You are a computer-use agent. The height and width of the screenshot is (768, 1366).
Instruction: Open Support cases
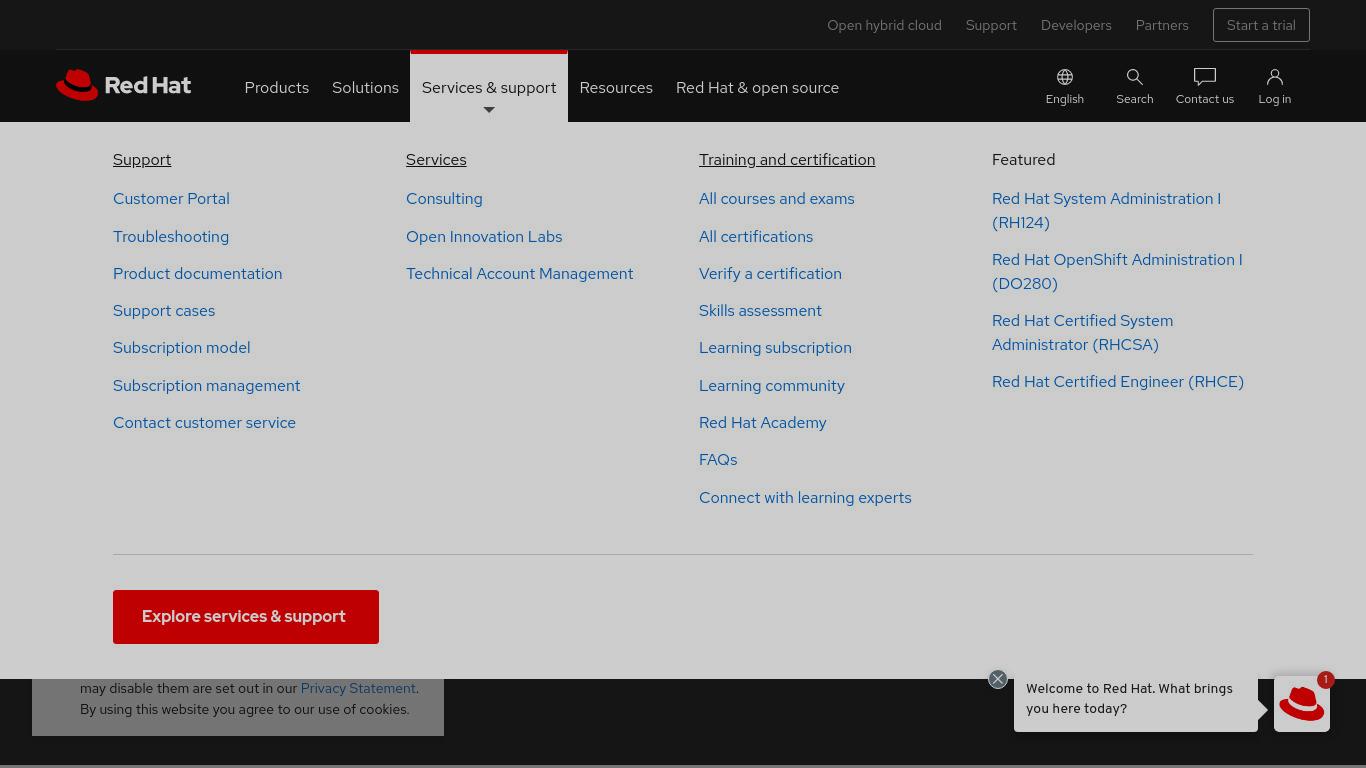(x=164, y=311)
